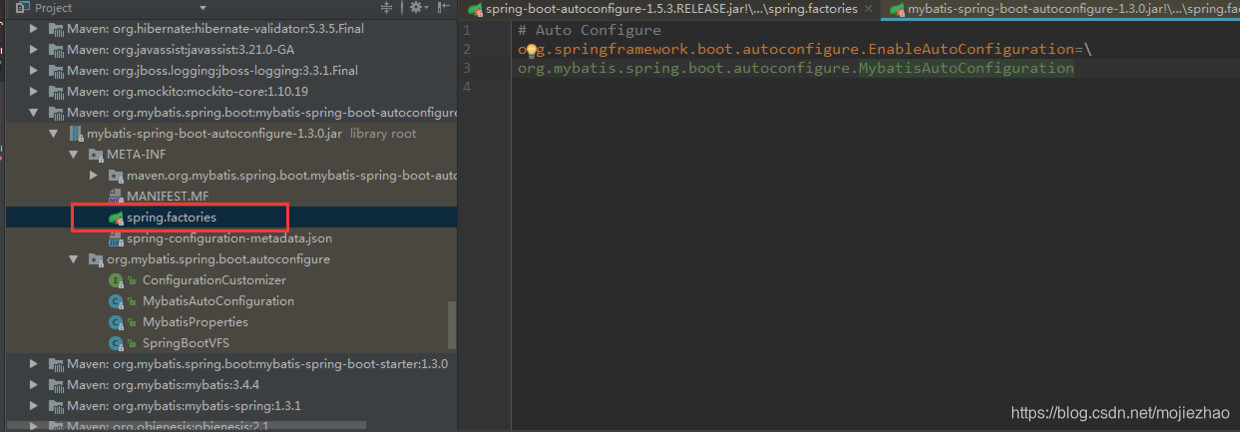
Task: Click the Project panel title icon
Action: pyautogui.click(x=24, y=8)
